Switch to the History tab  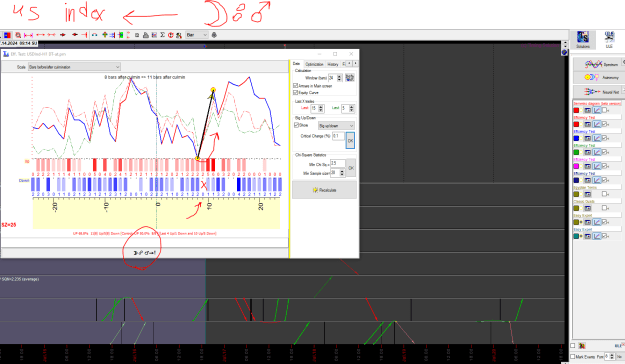(x=333, y=64)
